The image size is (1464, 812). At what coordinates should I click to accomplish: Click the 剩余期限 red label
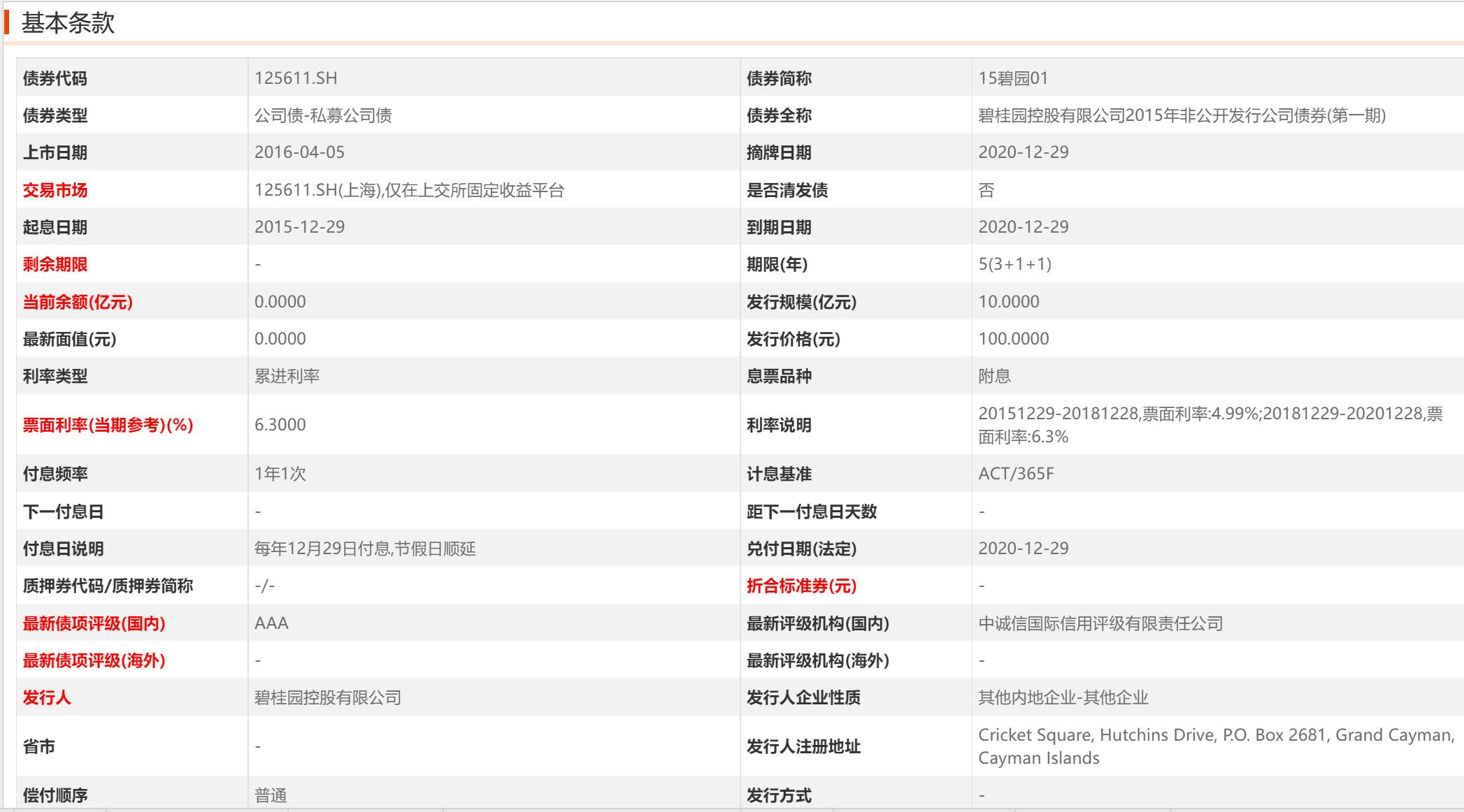pyautogui.click(x=55, y=265)
